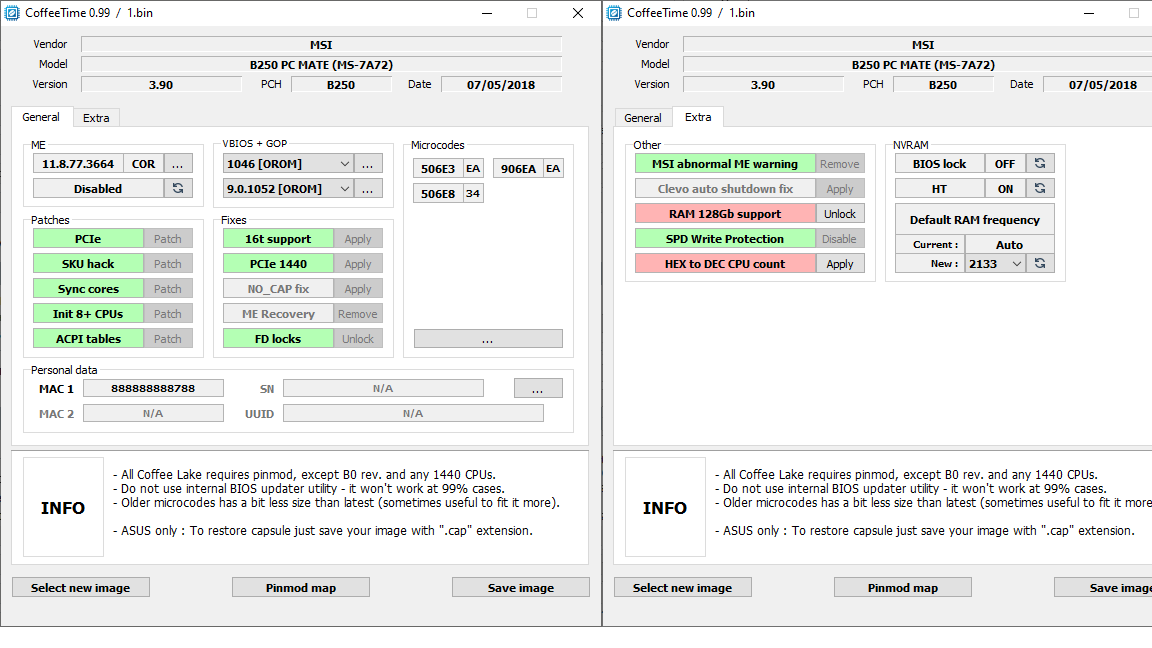Click Patch button for Sync cores

[168, 289]
